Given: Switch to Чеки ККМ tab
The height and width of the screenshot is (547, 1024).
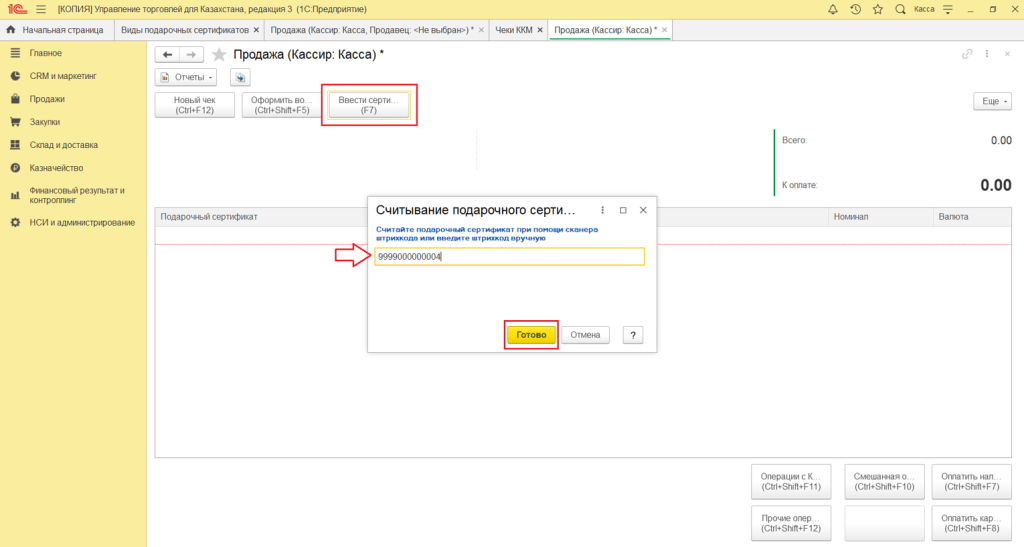Looking at the screenshot, I should (513, 30).
